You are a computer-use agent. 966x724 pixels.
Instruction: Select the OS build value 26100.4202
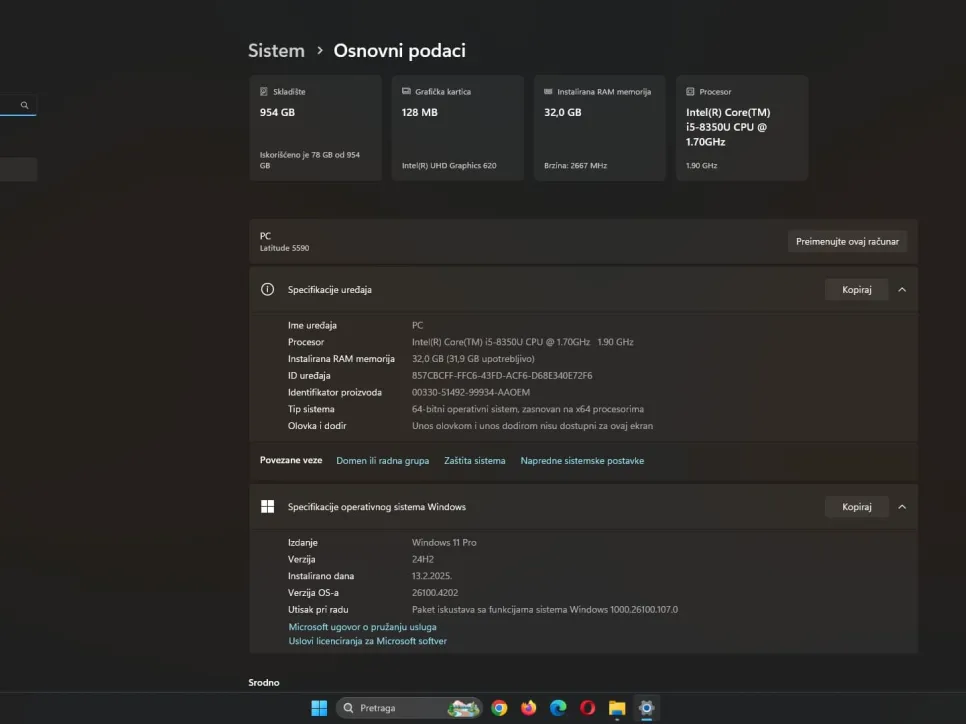[435, 593]
